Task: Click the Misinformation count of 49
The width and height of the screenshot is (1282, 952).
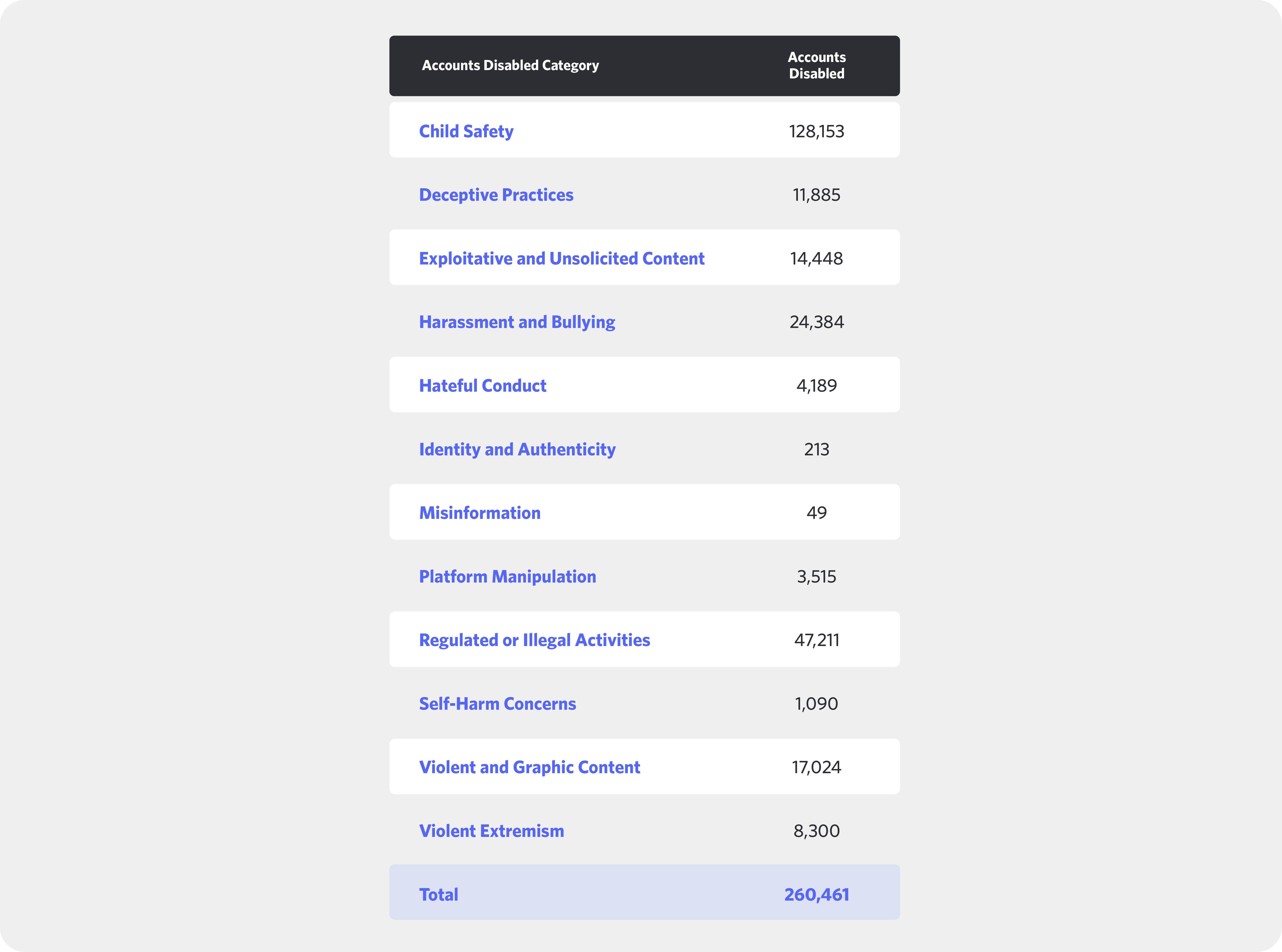Action: [816, 513]
